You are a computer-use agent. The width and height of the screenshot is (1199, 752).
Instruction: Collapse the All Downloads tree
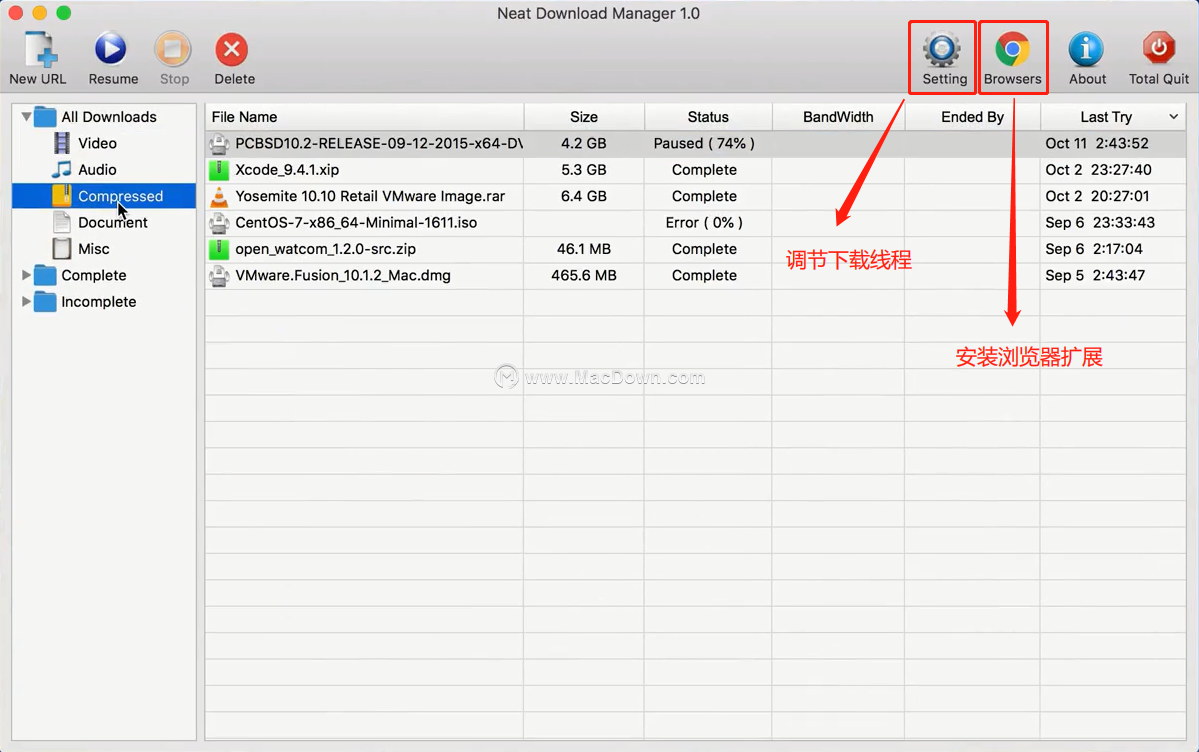26,117
